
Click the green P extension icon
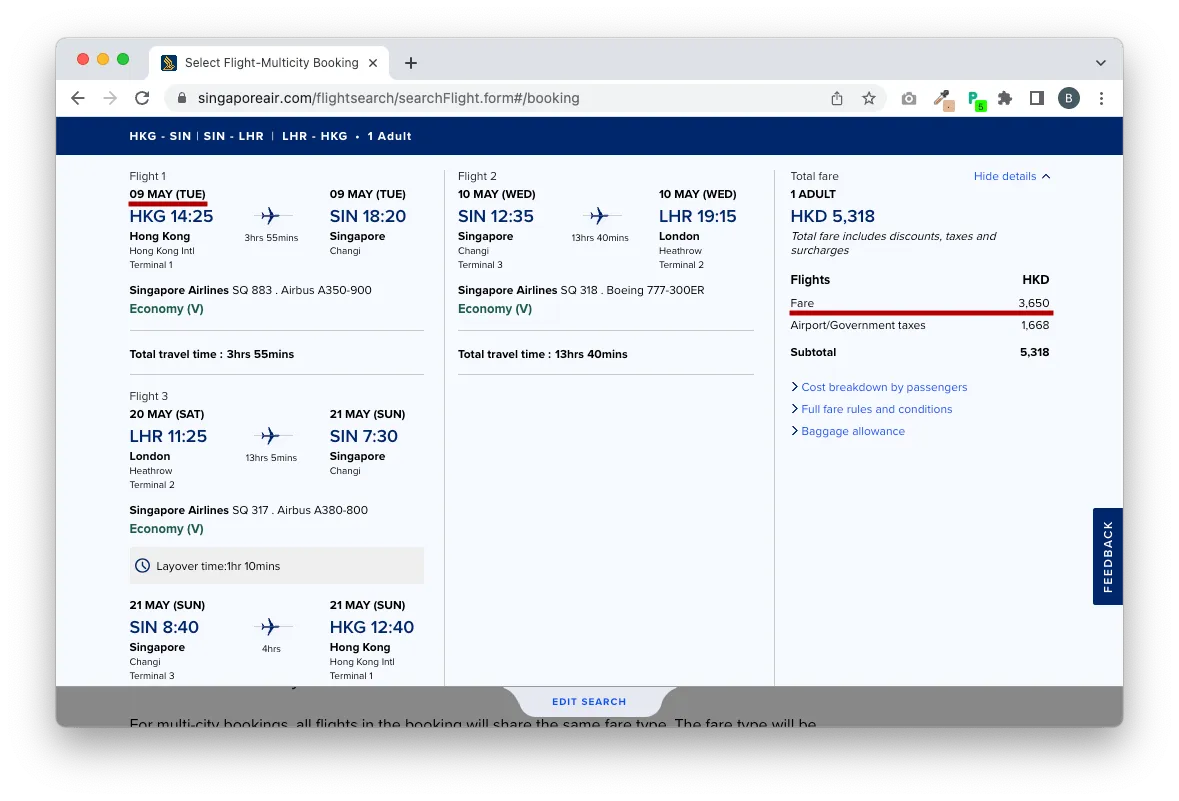(x=976, y=99)
